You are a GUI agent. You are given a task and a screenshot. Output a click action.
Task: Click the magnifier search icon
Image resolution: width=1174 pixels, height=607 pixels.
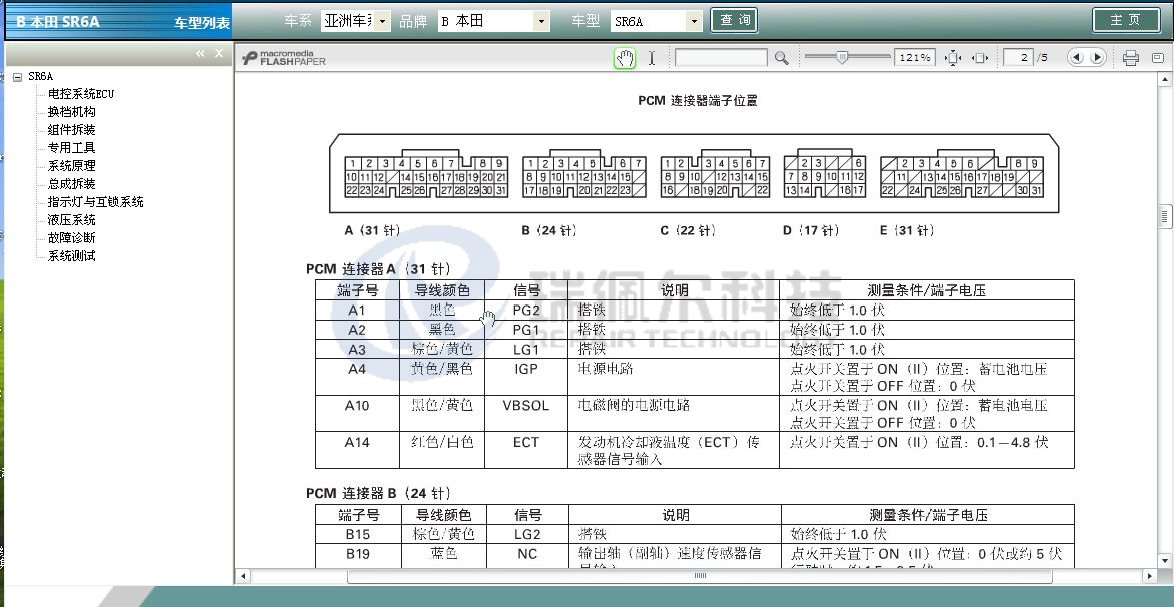782,58
